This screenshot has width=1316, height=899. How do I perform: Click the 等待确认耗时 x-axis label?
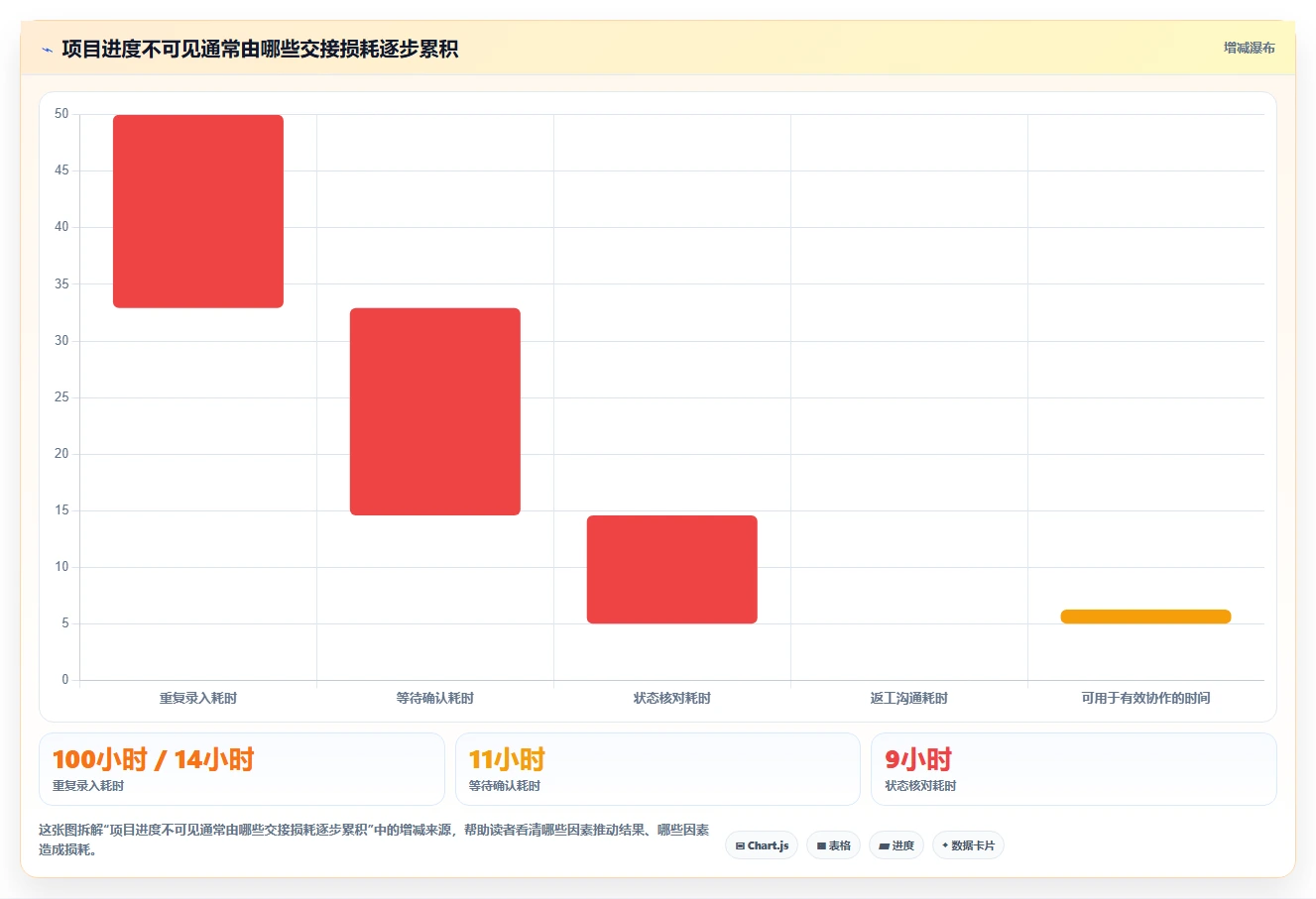click(x=435, y=698)
